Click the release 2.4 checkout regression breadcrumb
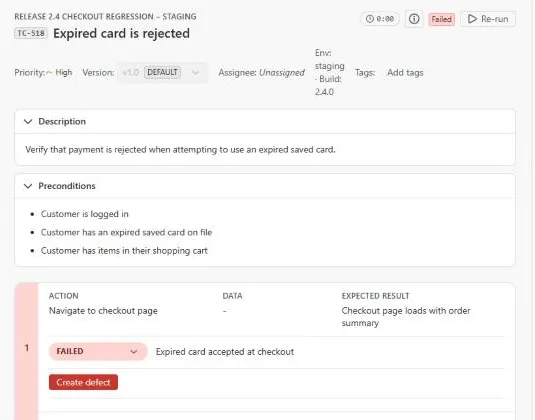The height and width of the screenshot is (420, 535). (105, 16)
